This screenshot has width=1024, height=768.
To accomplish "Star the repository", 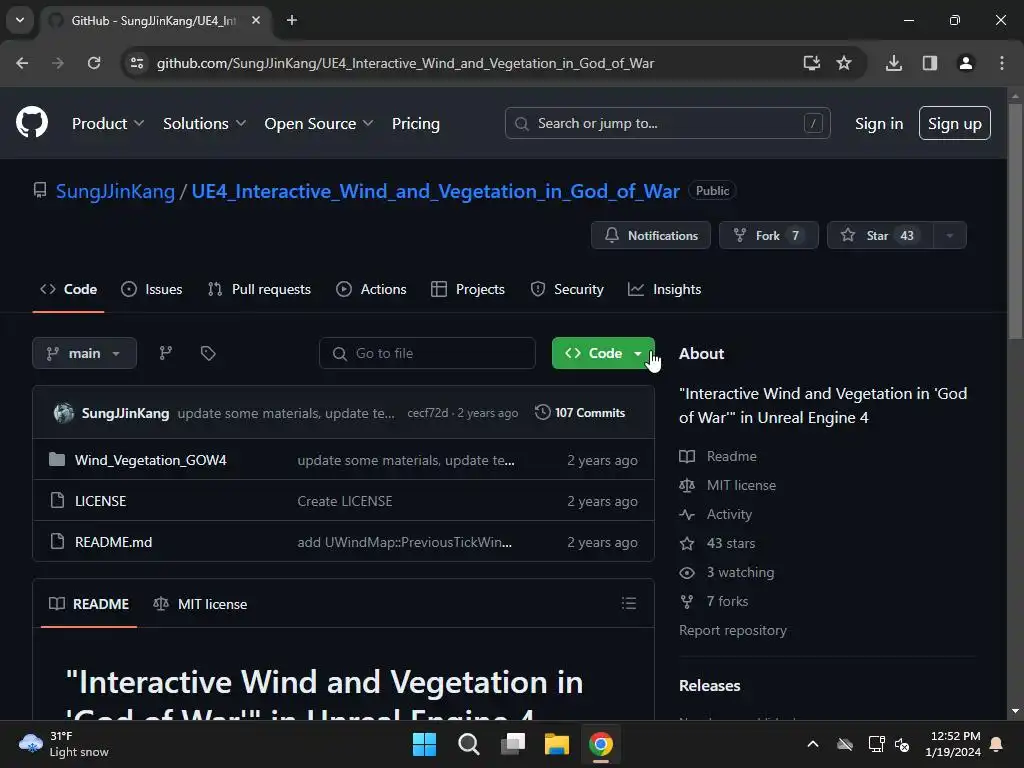I will tap(880, 236).
